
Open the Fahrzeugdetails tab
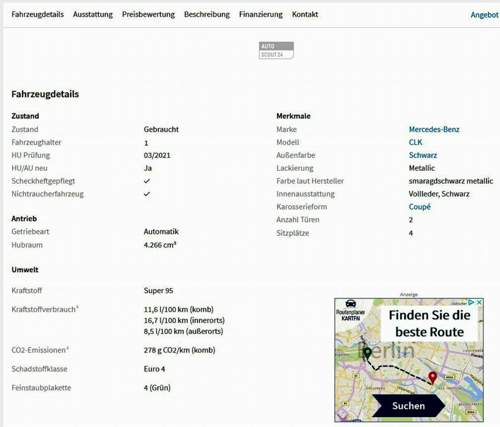(x=37, y=14)
